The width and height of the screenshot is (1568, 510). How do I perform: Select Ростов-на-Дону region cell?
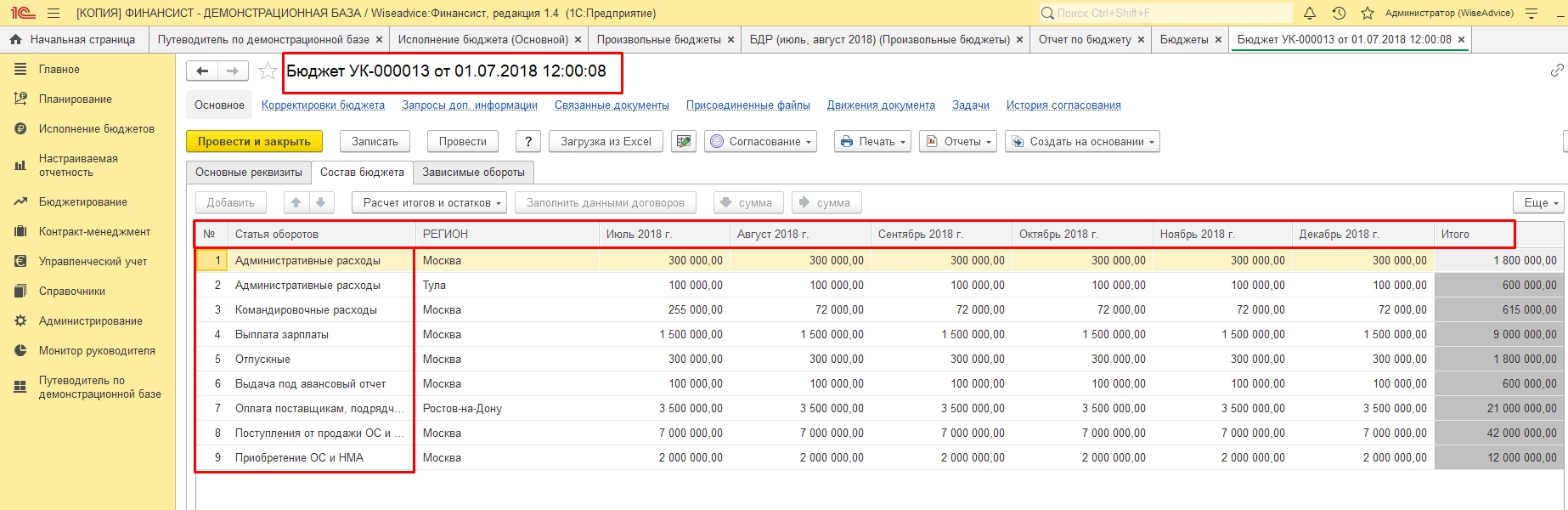(x=507, y=409)
